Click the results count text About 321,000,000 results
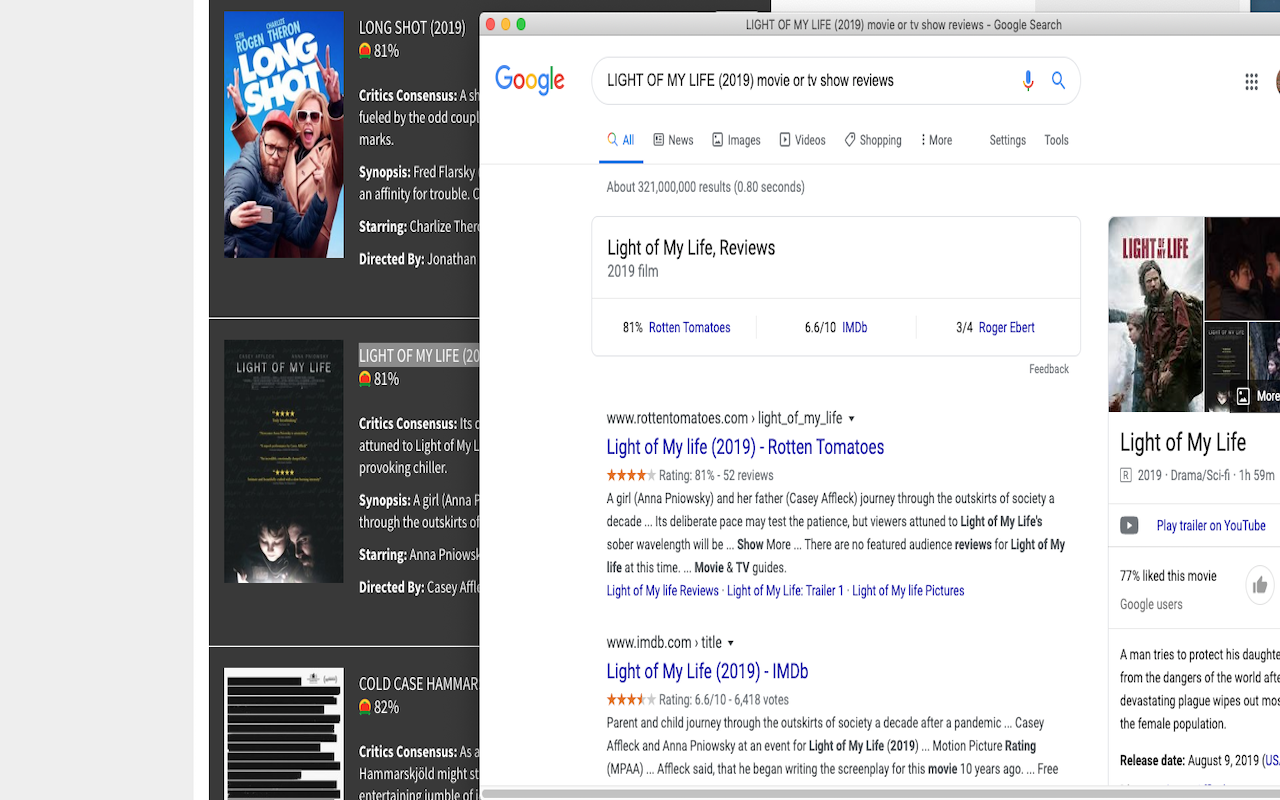The image size is (1280, 800). [705, 187]
